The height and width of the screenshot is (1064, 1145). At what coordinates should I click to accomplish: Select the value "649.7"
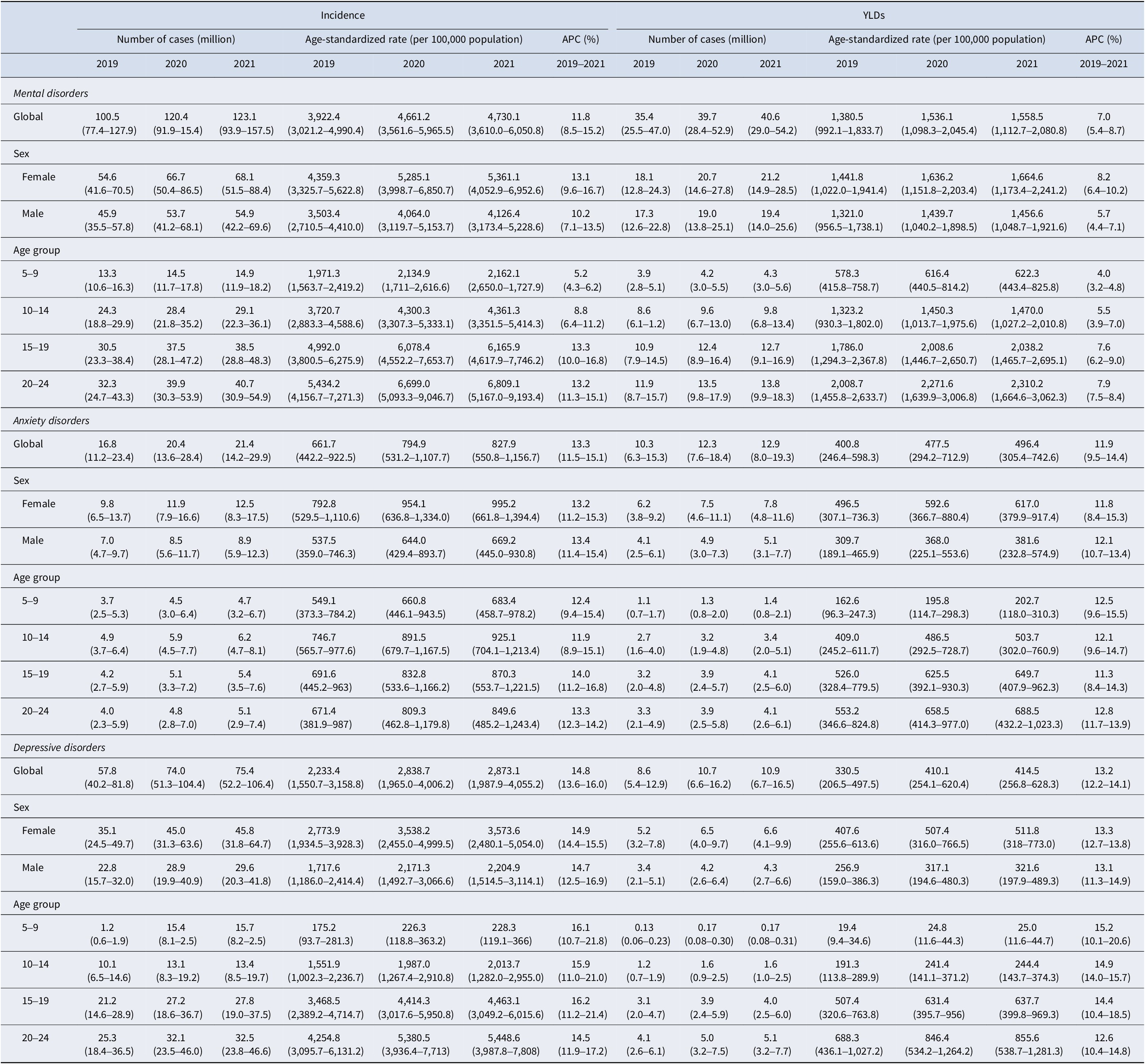1027,674
